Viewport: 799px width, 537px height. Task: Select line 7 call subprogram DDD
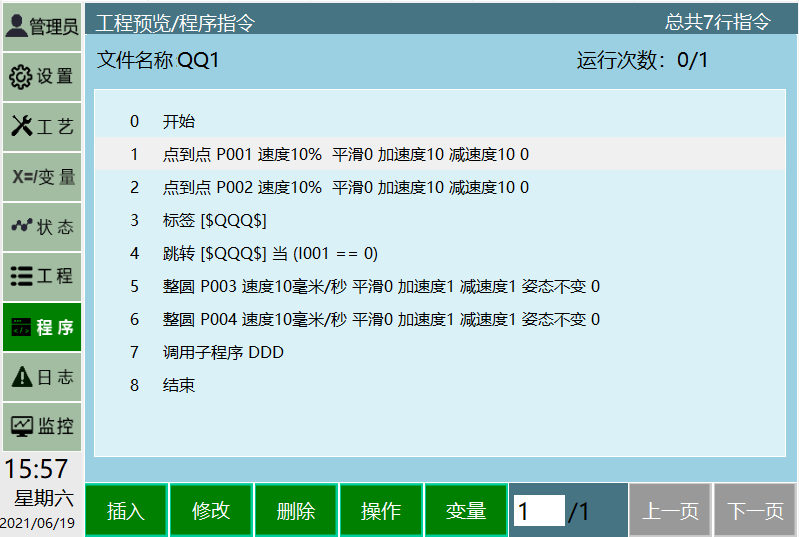point(224,352)
